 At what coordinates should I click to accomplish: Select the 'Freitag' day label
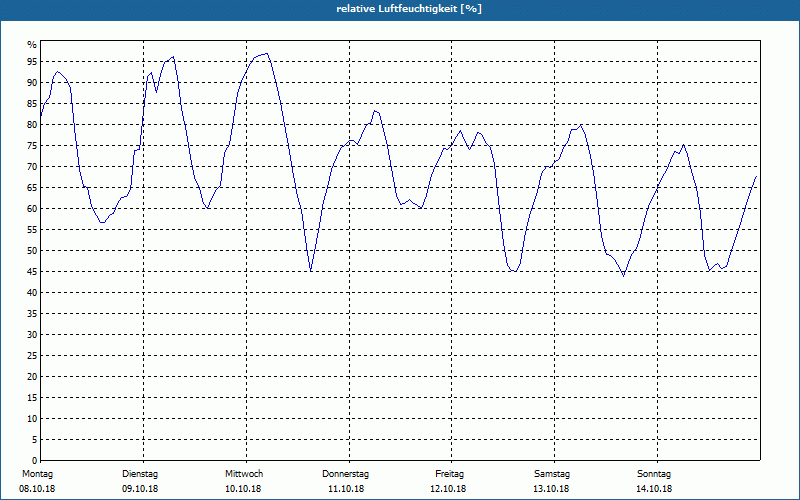pyautogui.click(x=449, y=474)
